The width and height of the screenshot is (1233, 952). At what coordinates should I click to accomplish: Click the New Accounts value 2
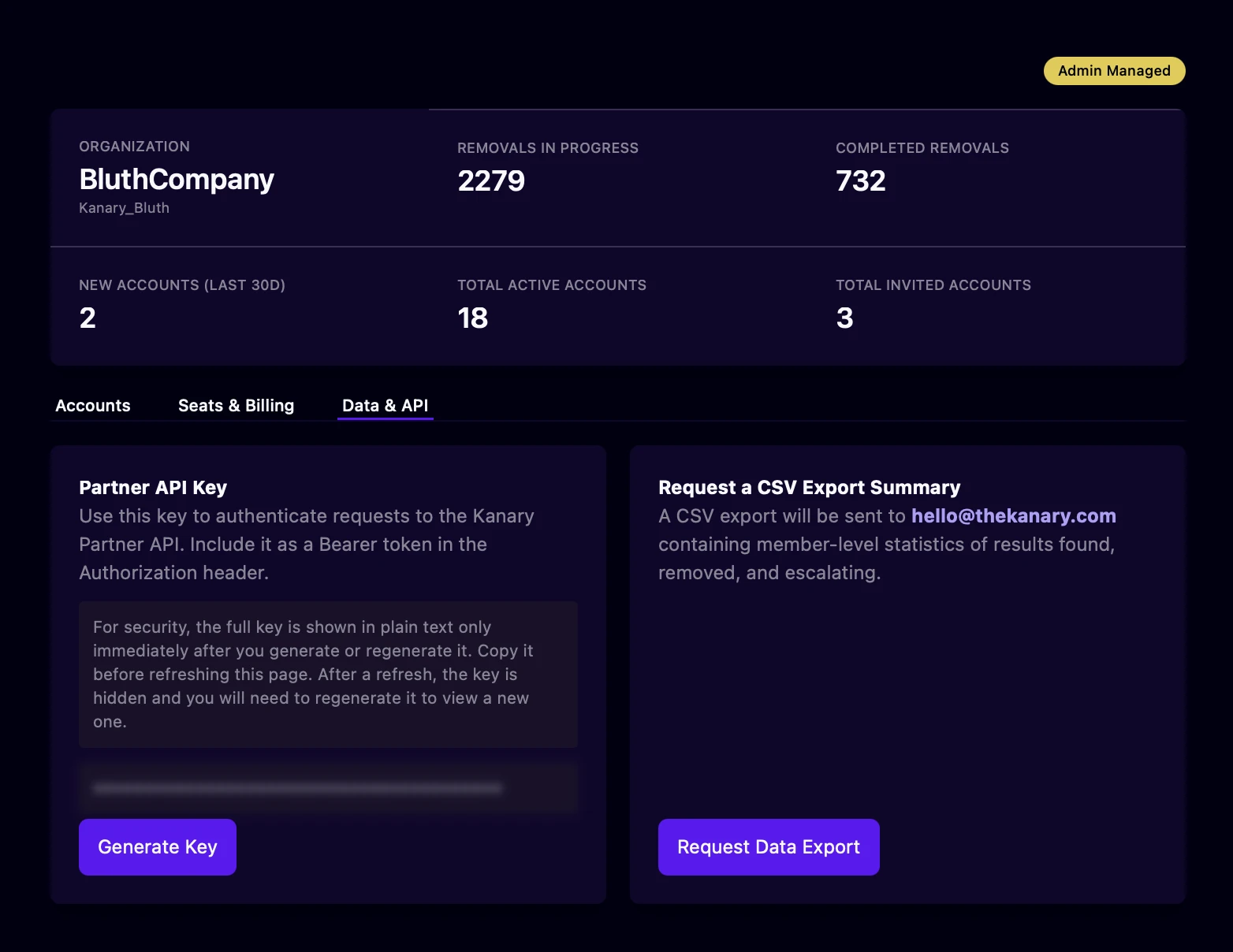coord(88,318)
